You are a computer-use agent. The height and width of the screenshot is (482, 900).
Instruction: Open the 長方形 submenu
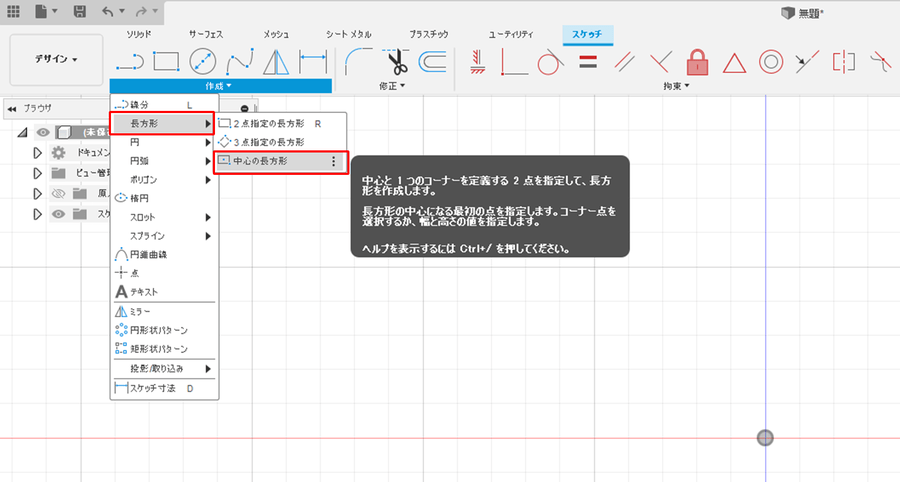coord(163,123)
